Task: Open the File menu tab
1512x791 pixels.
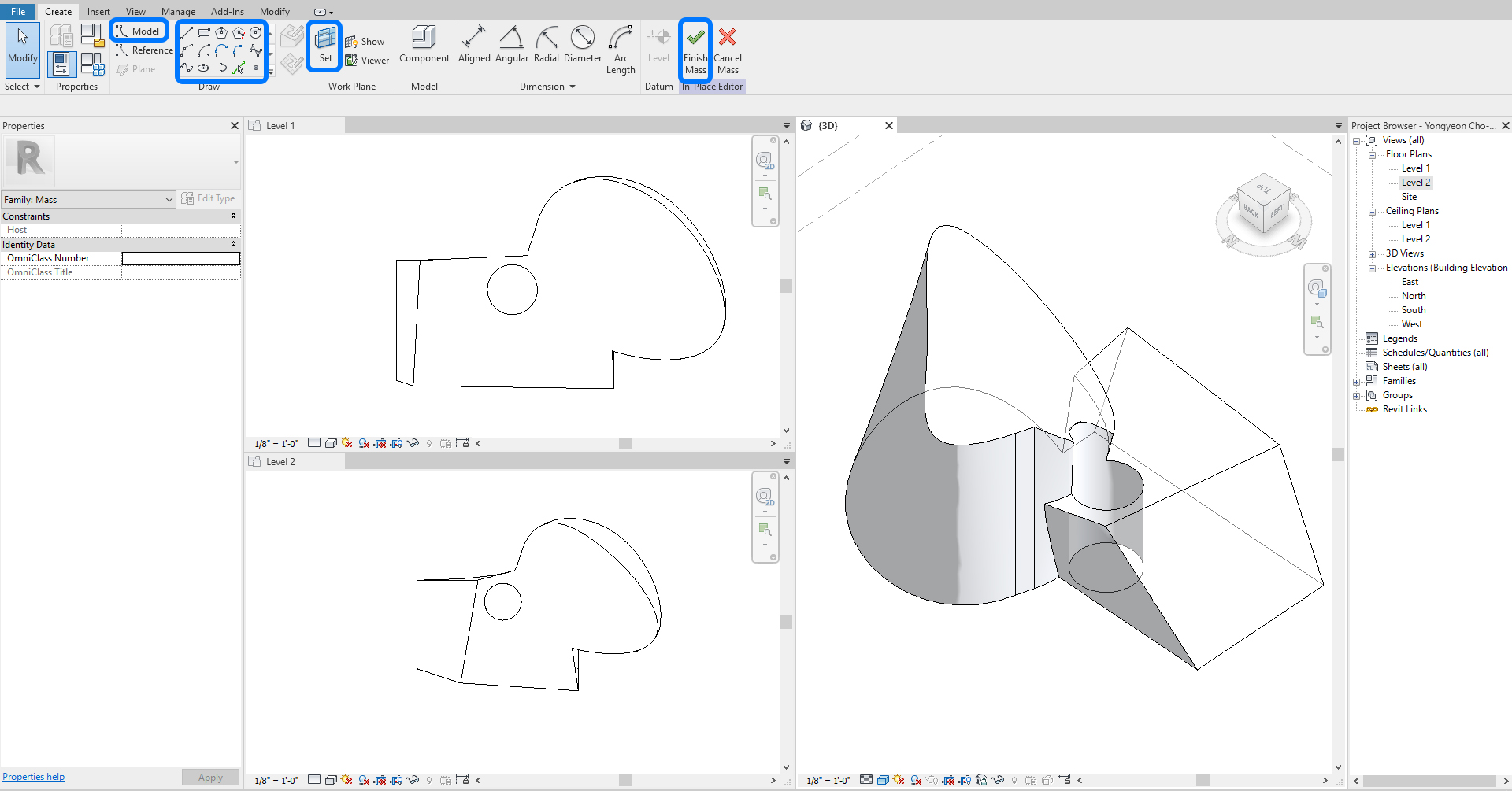Action: 18,11
